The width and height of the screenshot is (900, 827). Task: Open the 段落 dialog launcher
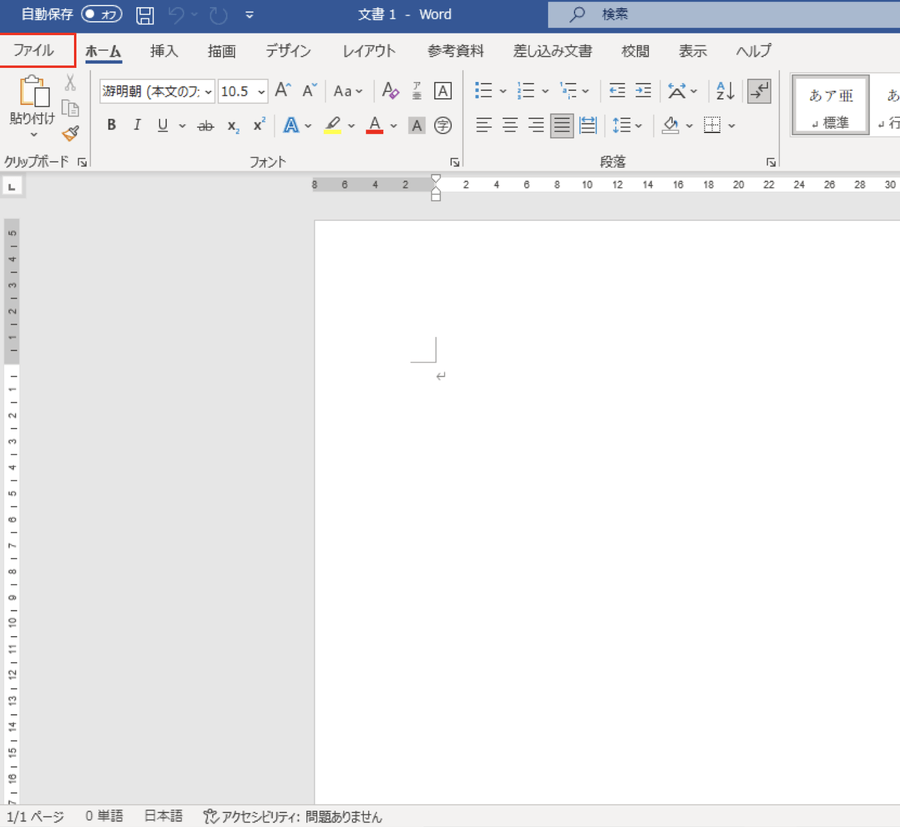771,162
